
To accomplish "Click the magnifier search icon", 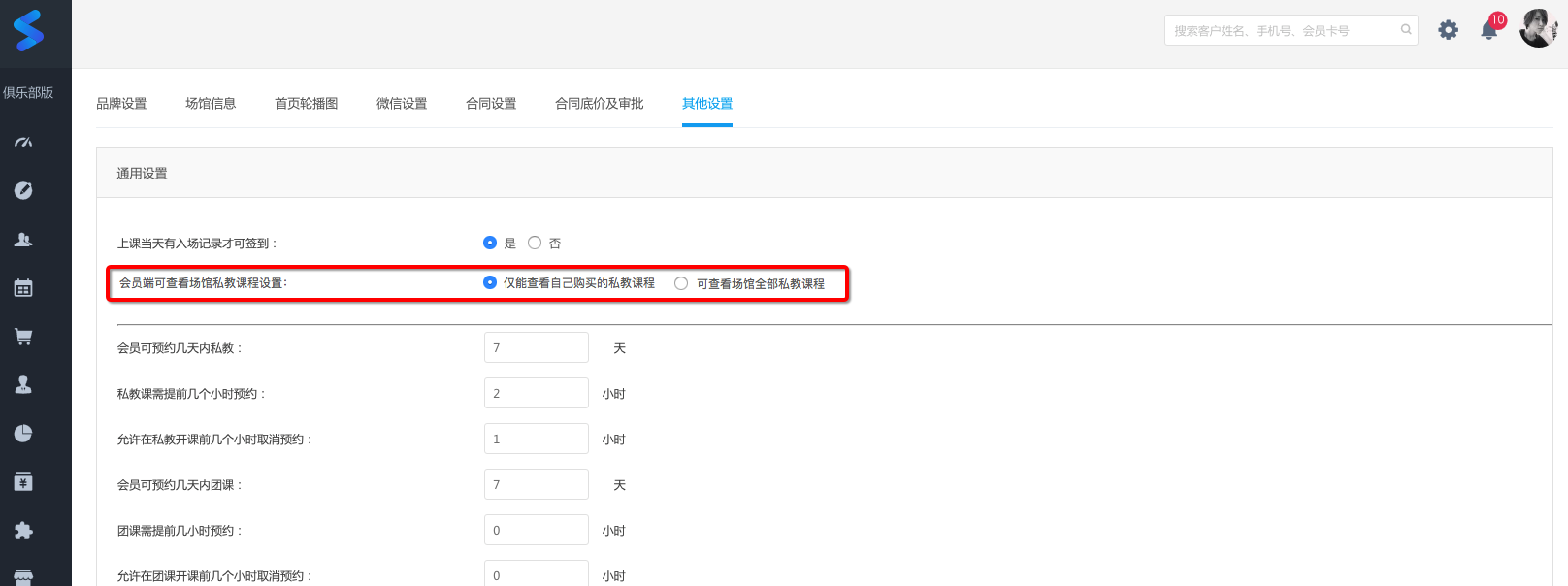I will [1406, 30].
